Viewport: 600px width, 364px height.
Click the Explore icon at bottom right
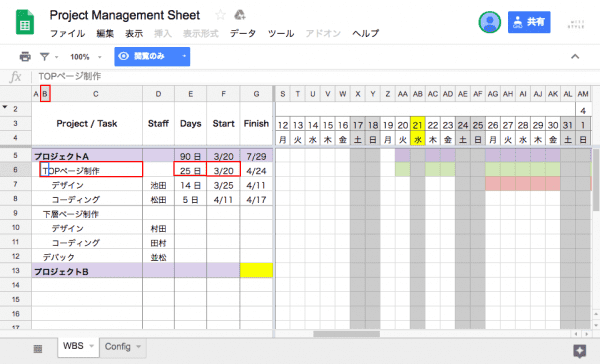579,351
